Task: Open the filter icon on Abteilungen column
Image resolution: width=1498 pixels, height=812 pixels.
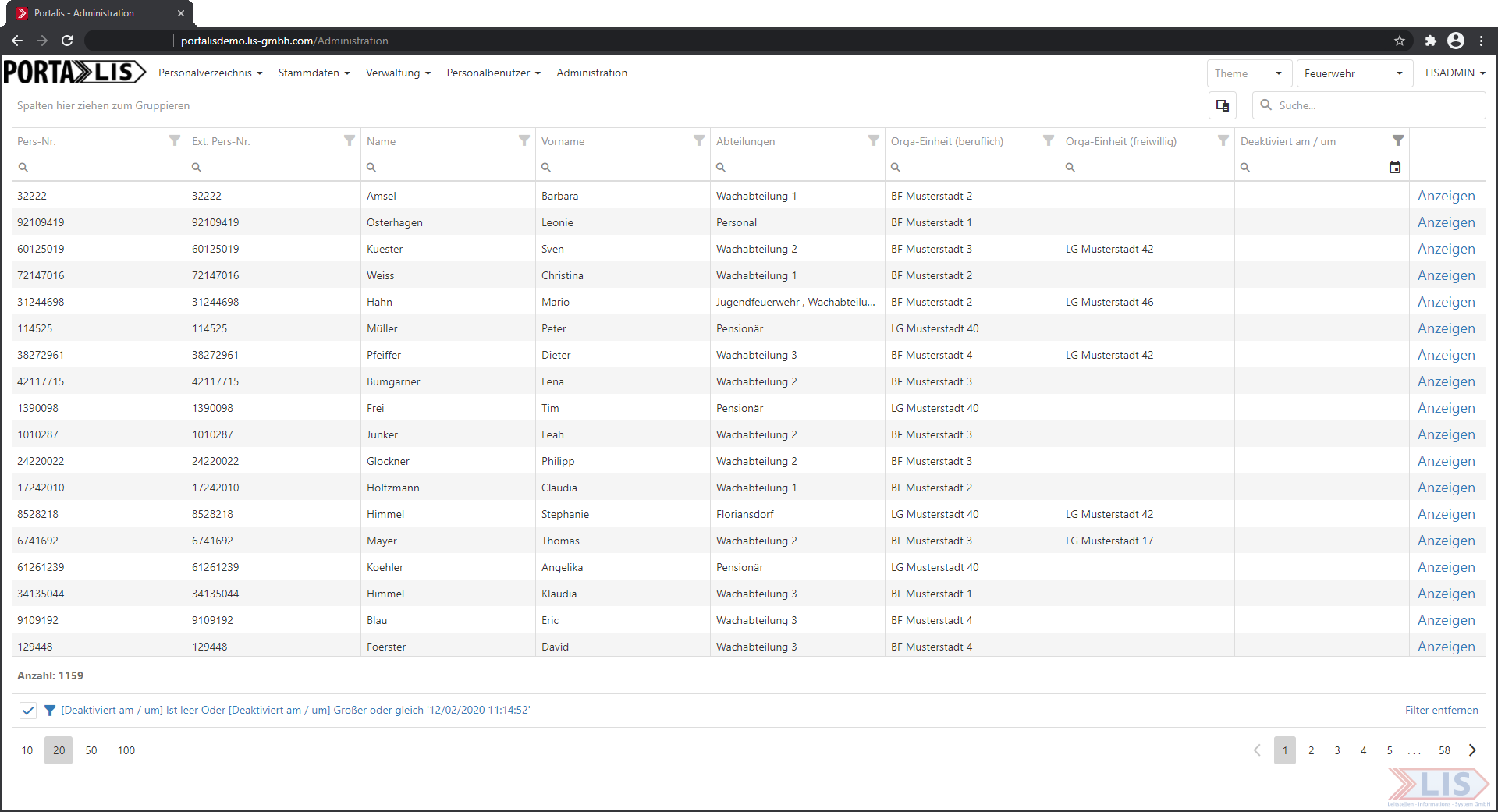Action: [x=874, y=140]
